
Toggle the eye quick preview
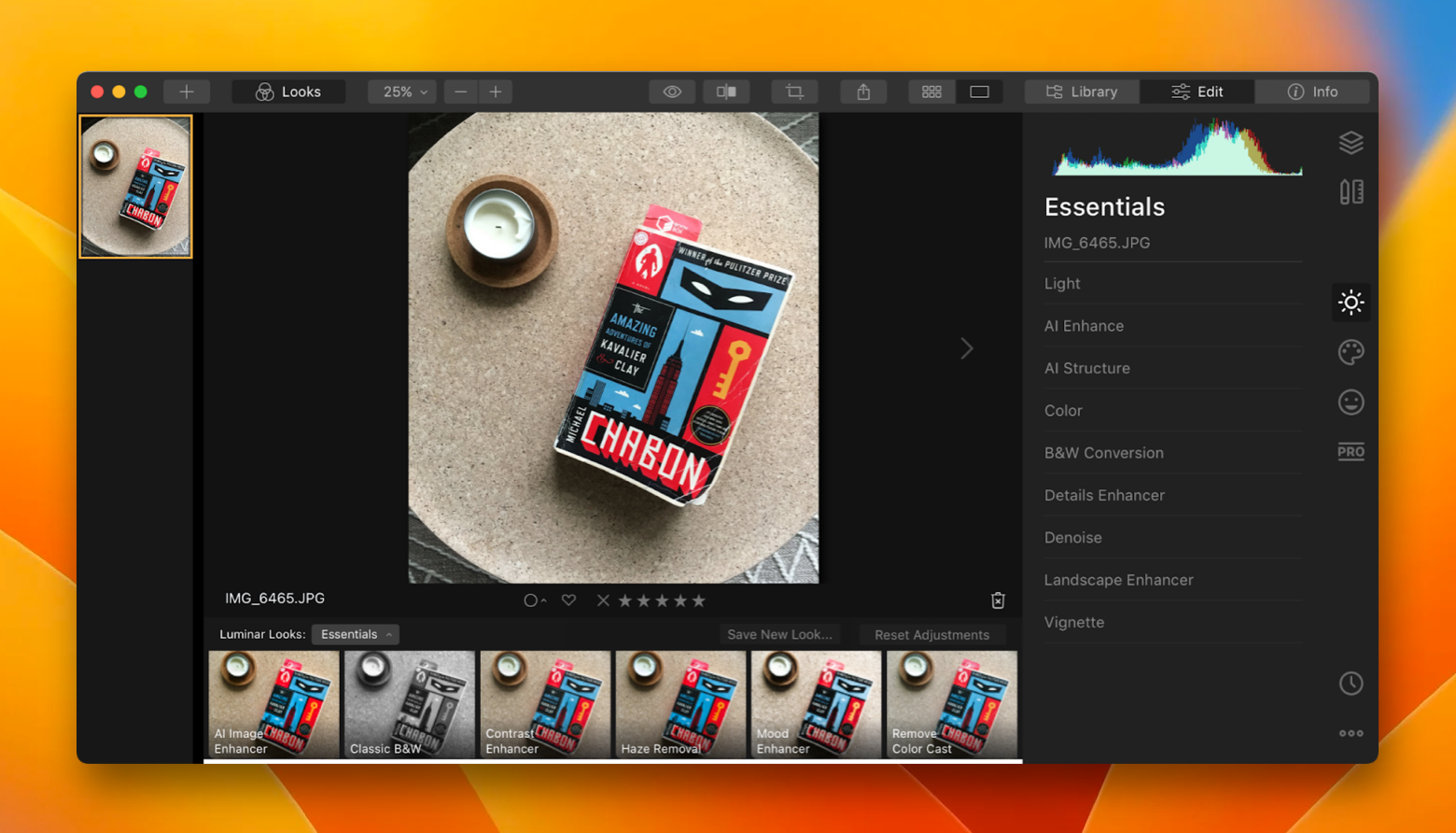672,92
